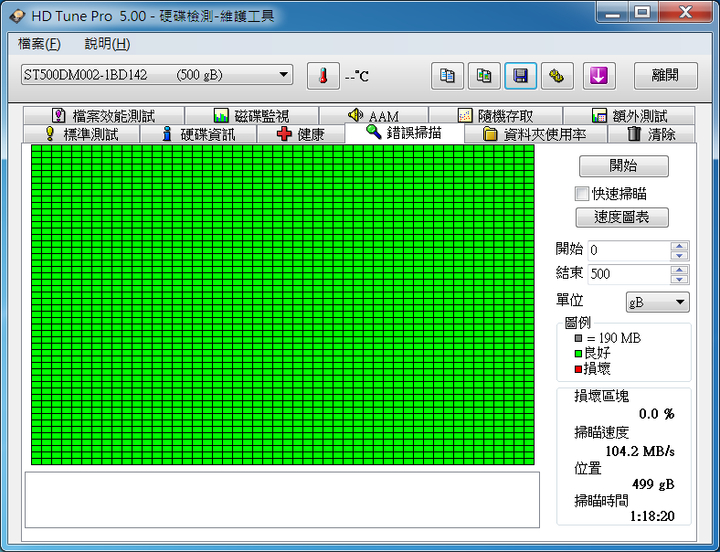Open the 單位 gB unit dropdown
720x552 pixels.
click(658, 302)
